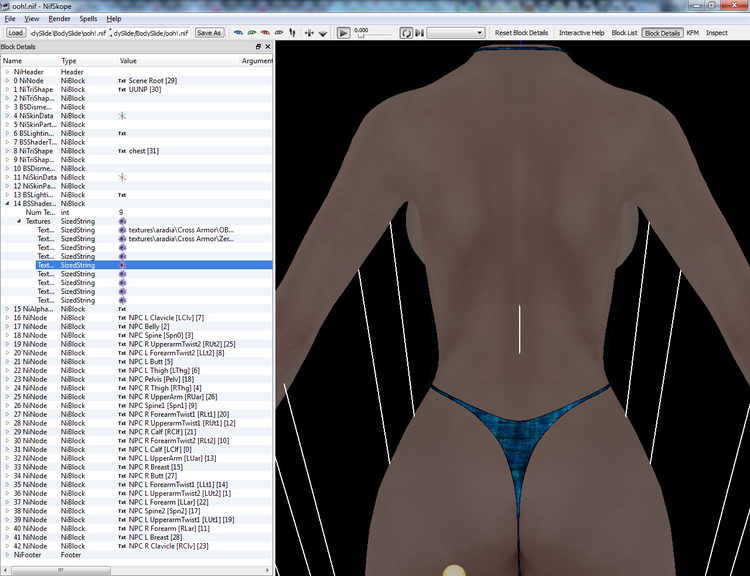This screenshot has width=750, height=576.
Task: Toggle Interactive Help
Action: point(582,33)
